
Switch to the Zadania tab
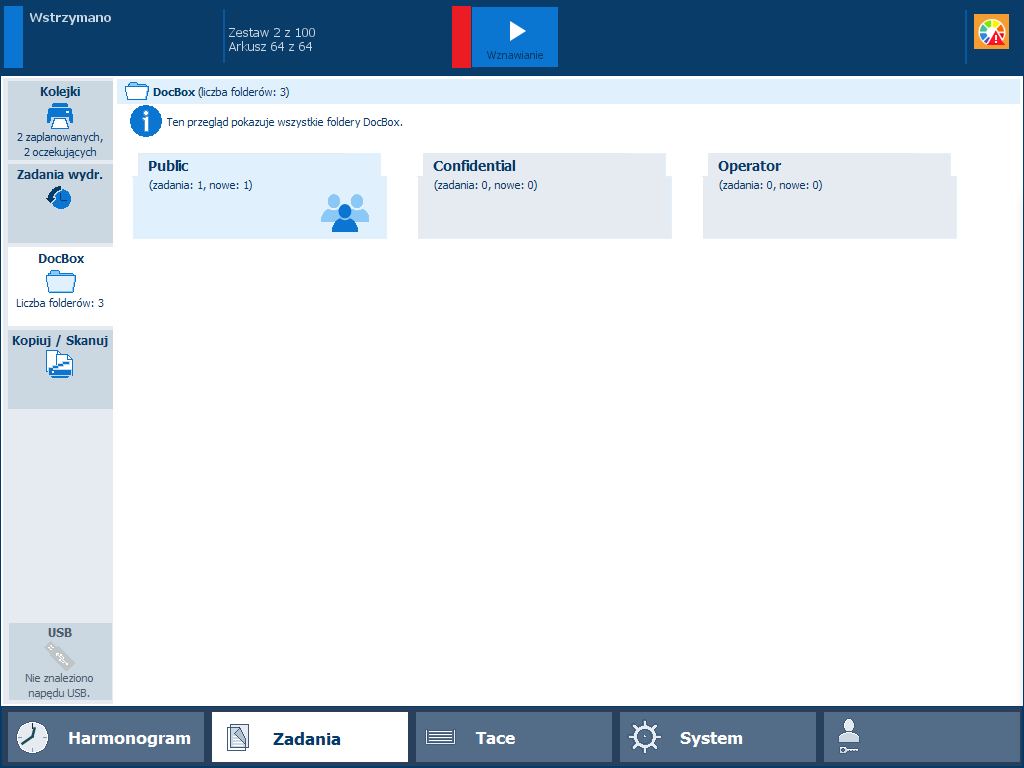pos(310,737)
